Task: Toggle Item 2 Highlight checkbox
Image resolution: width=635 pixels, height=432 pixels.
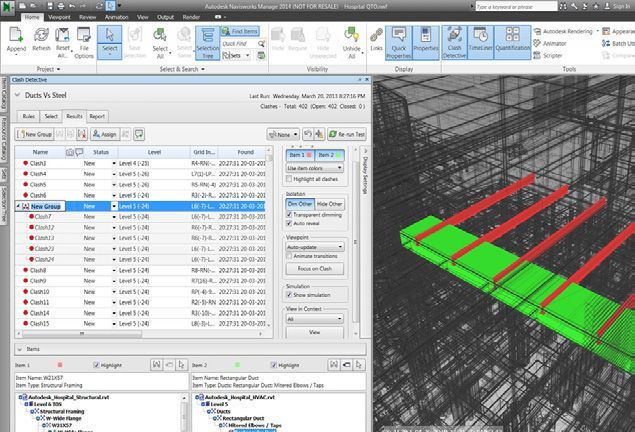Action: coord(273,365)
